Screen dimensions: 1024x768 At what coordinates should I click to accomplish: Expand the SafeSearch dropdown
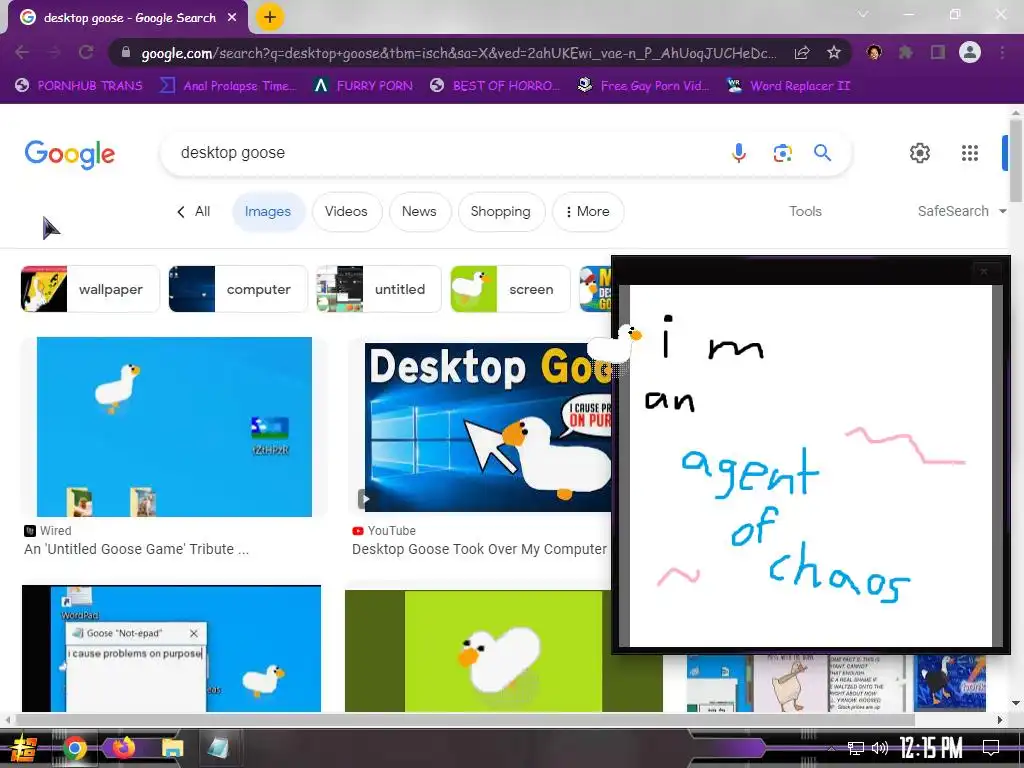click(961, 212)
